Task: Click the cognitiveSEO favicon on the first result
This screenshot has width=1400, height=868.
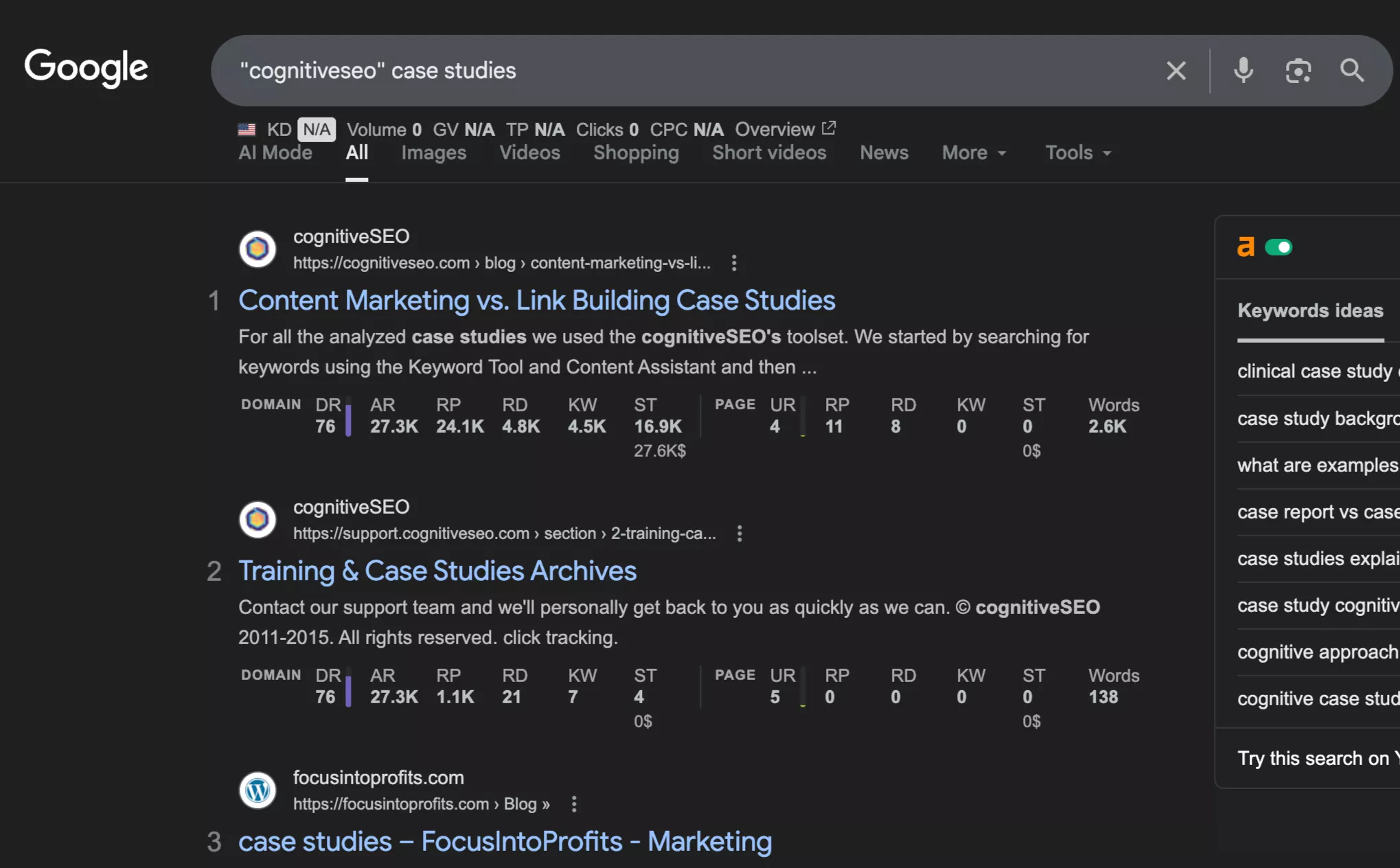Action: pos(257,249)
